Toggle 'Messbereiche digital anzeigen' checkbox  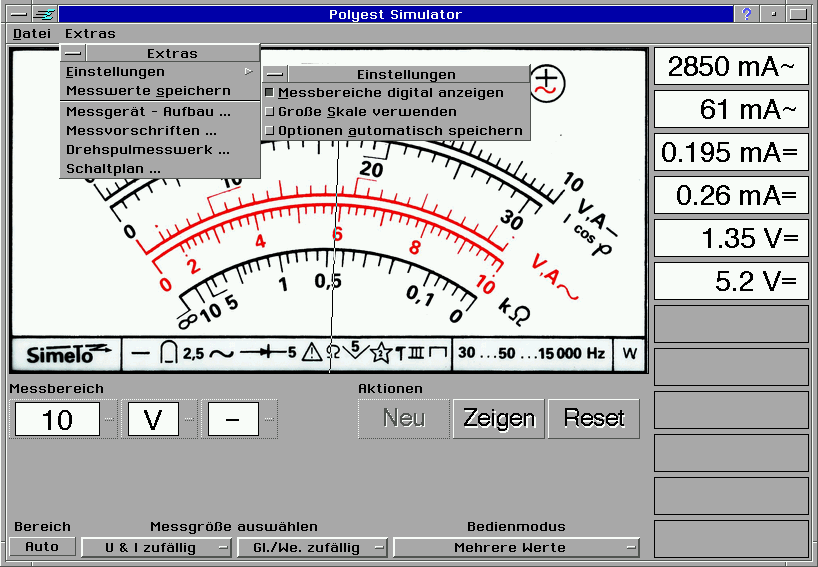[x=269, y=93]
